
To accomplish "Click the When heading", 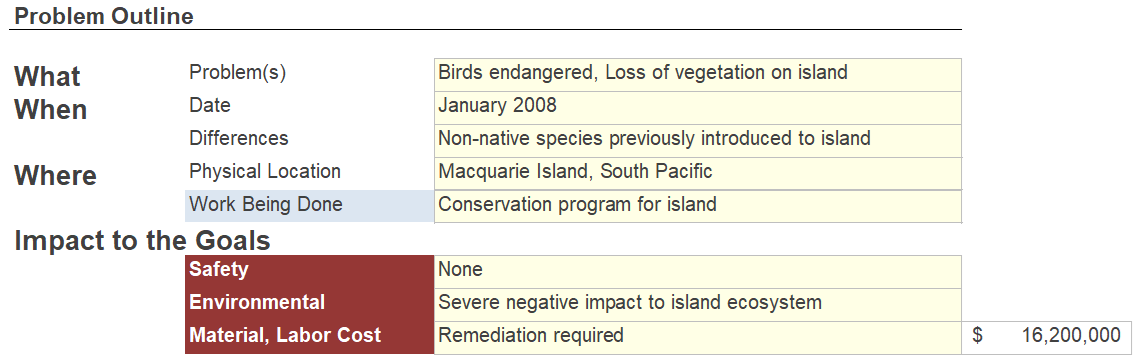I will pyautogui.click(x=51, y=110).
